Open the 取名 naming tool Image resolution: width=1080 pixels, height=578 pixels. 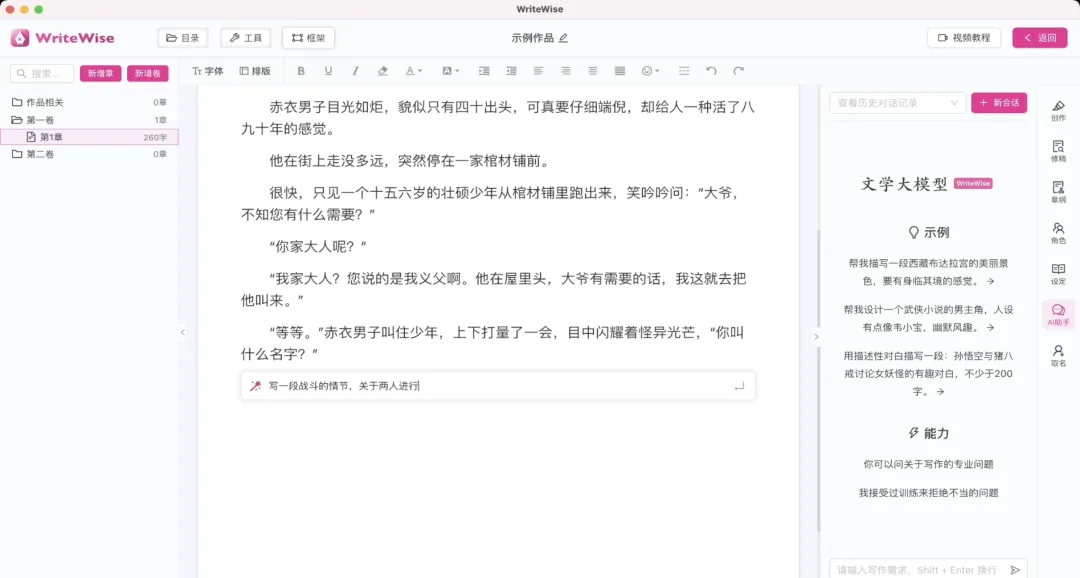click(1058, 356)
